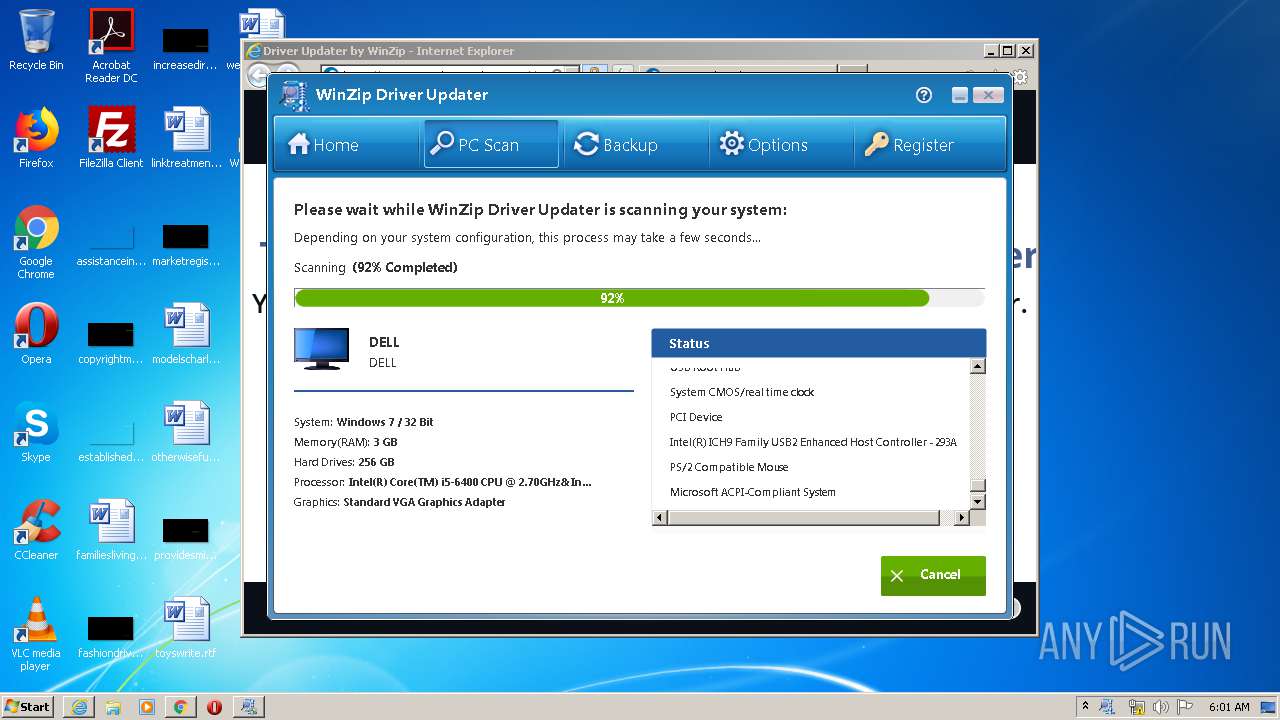
Task: Click WinZip Driver Updater taskbar button
Action: tap(249, 707)
